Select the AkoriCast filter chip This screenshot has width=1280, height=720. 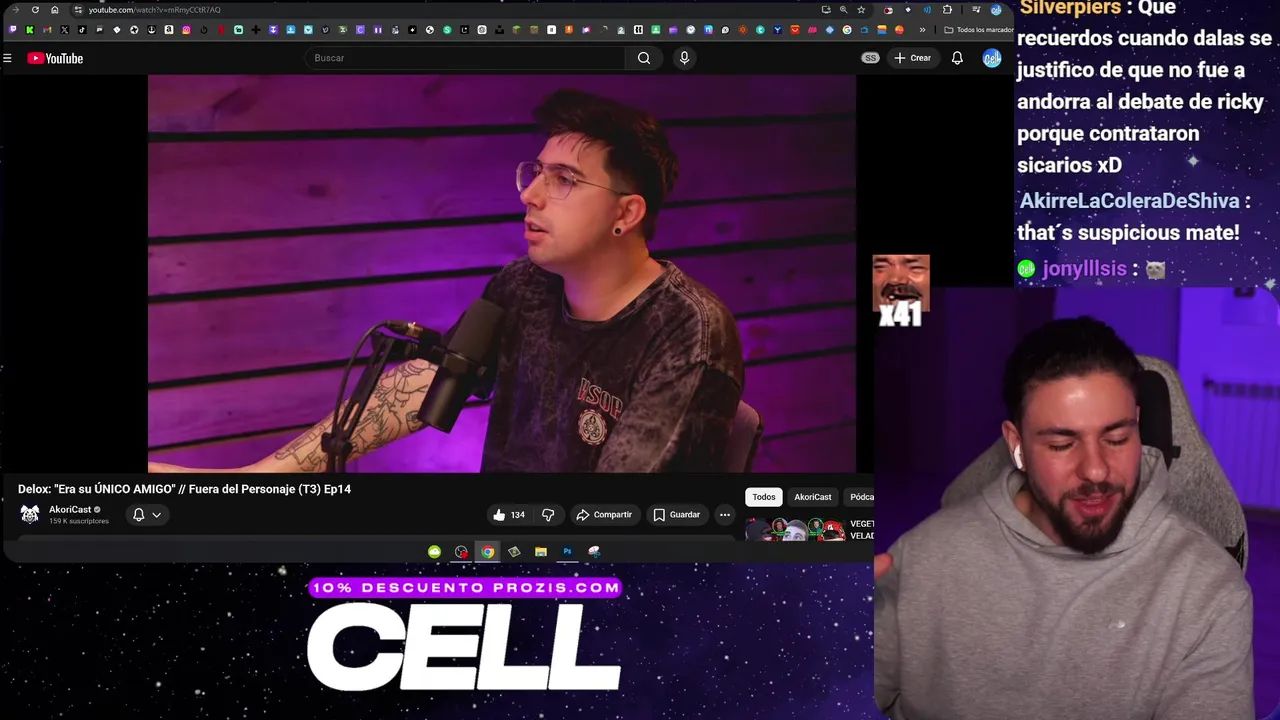(x=812, y=497)
